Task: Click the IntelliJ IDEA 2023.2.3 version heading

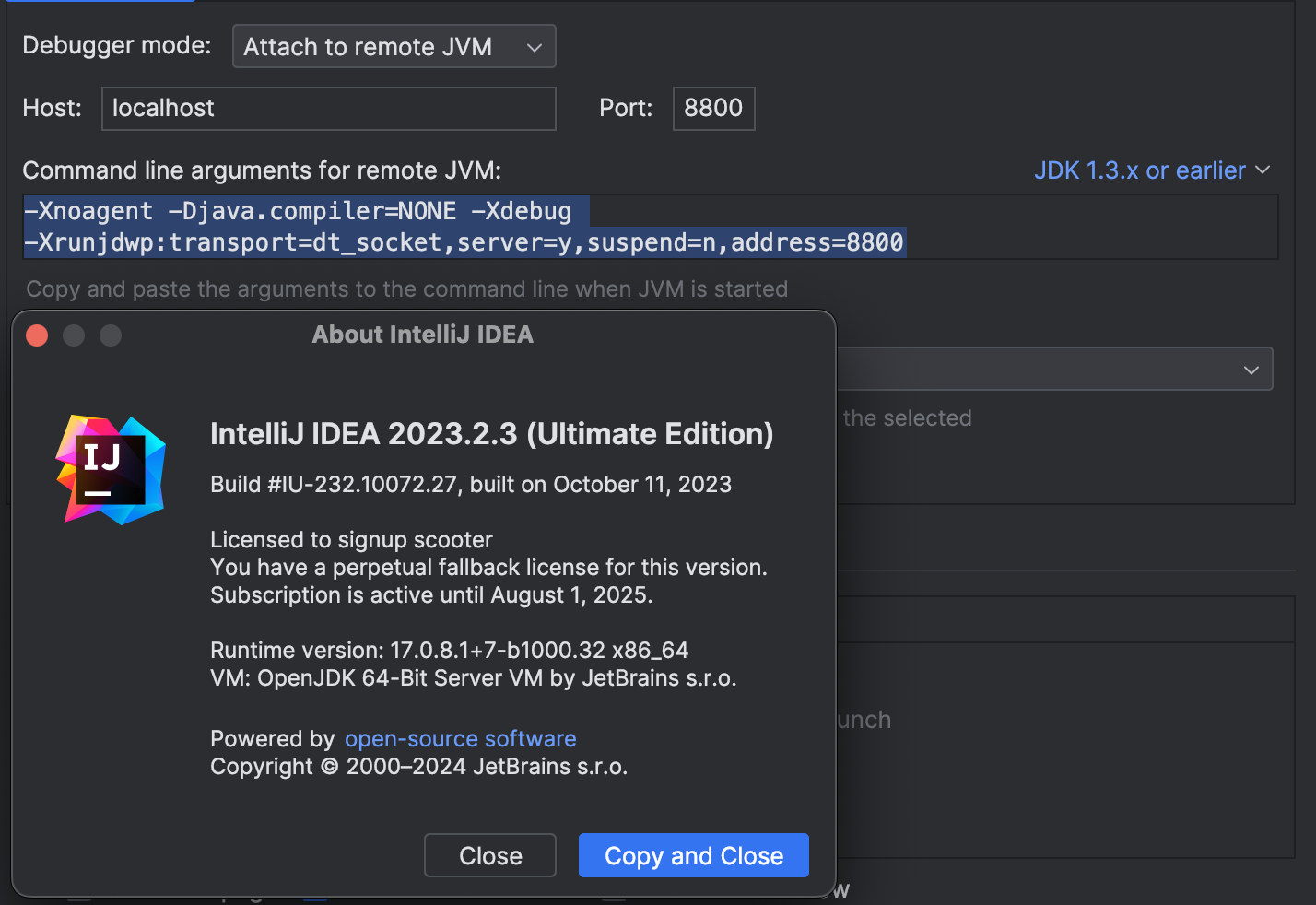Action: [x=491, y=434]
